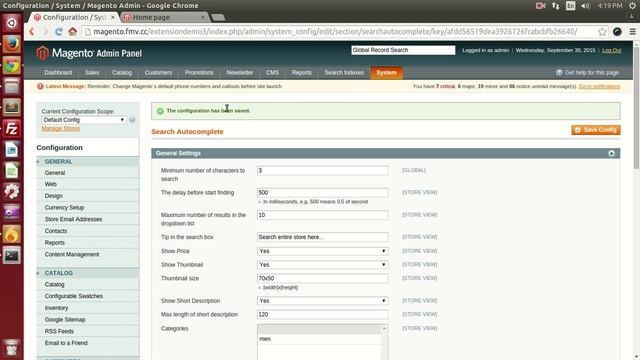Screen dimensions: 640x360
Task: Open Customers menu
Action: coord(158,73)
